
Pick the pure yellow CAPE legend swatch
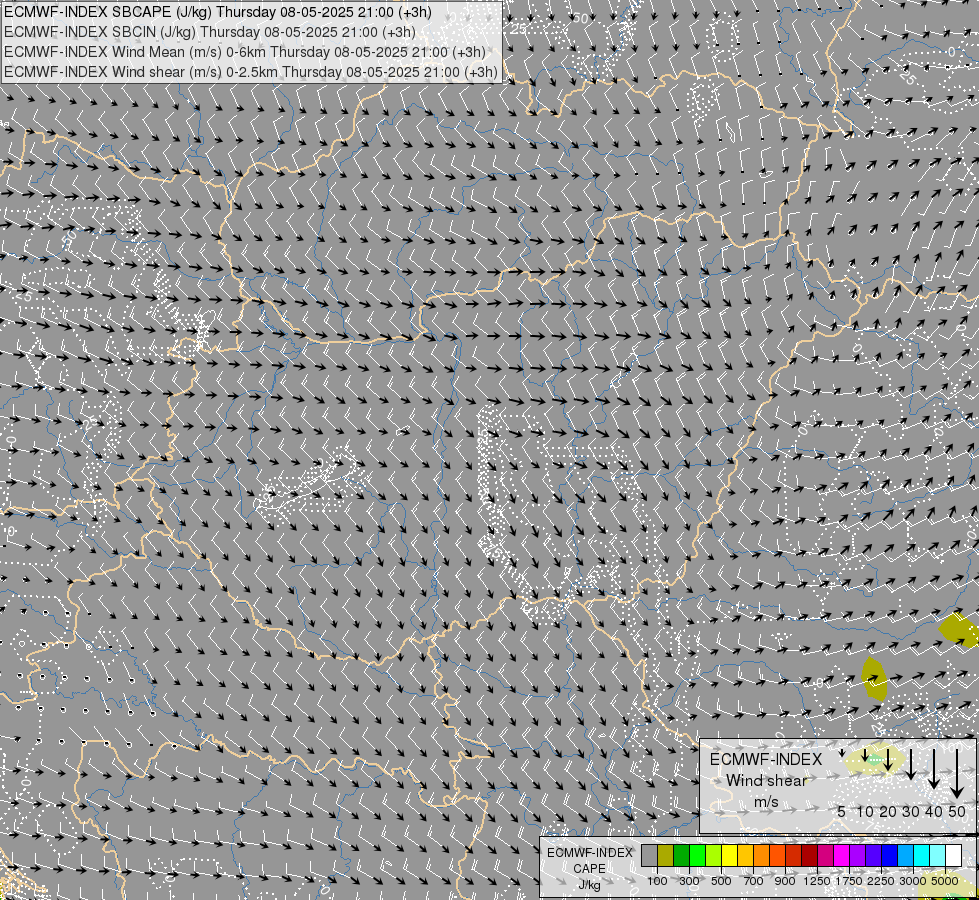[x=729, y=855]
